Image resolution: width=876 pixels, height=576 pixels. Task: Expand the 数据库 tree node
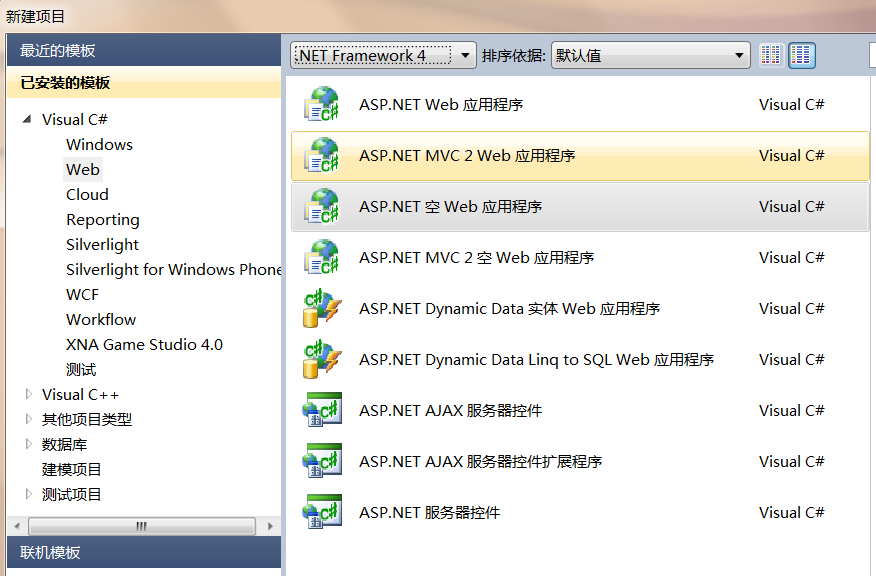coord(28,444)
